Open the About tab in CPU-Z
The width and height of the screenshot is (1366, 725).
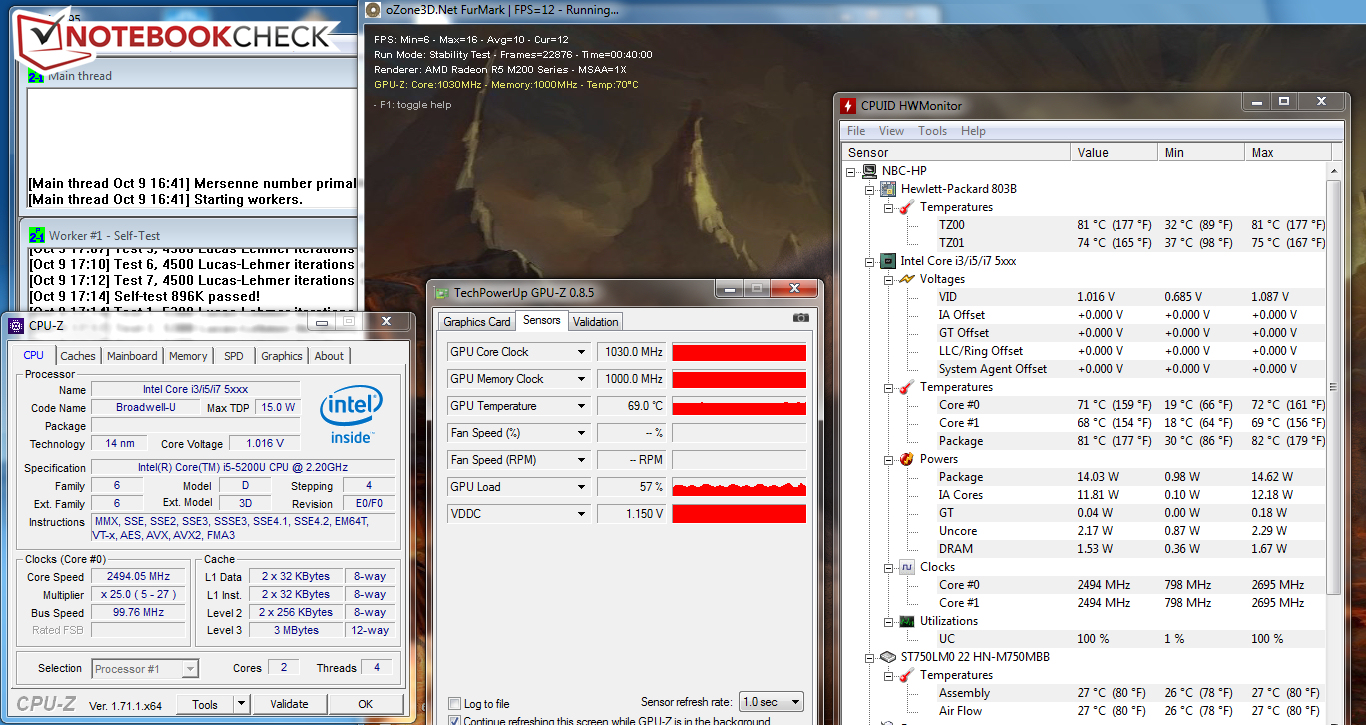(x=329, y=356)
